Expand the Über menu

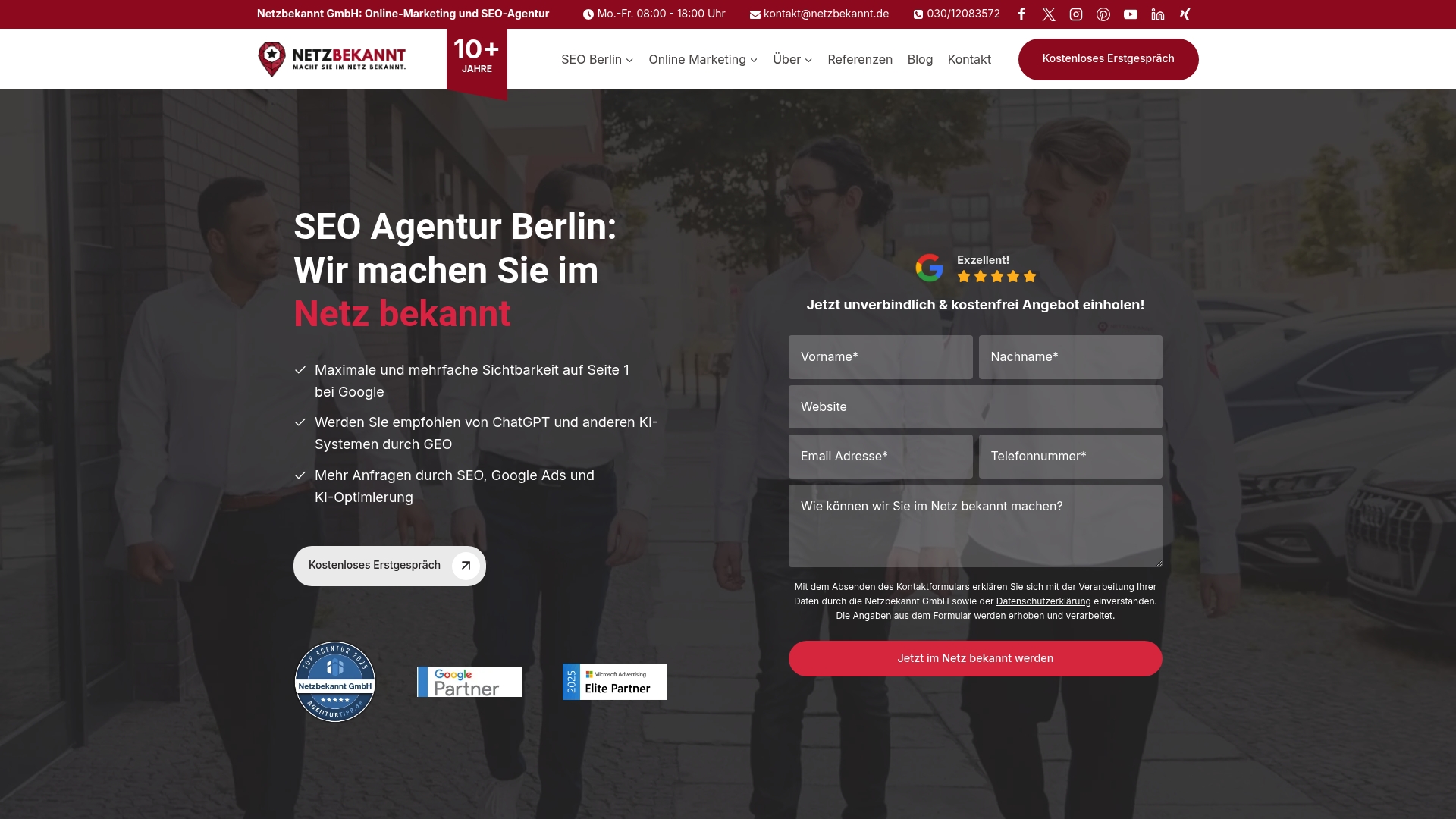(791, 59)
